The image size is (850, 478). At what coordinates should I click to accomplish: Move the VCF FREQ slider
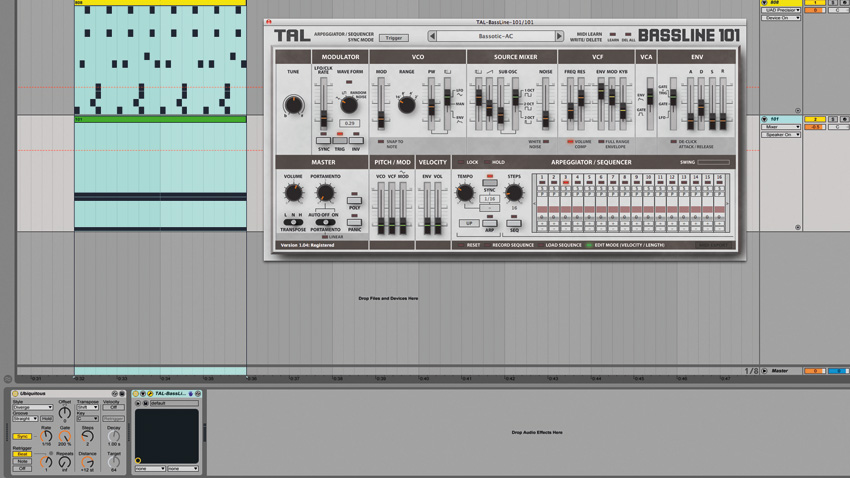pos(570,111)
